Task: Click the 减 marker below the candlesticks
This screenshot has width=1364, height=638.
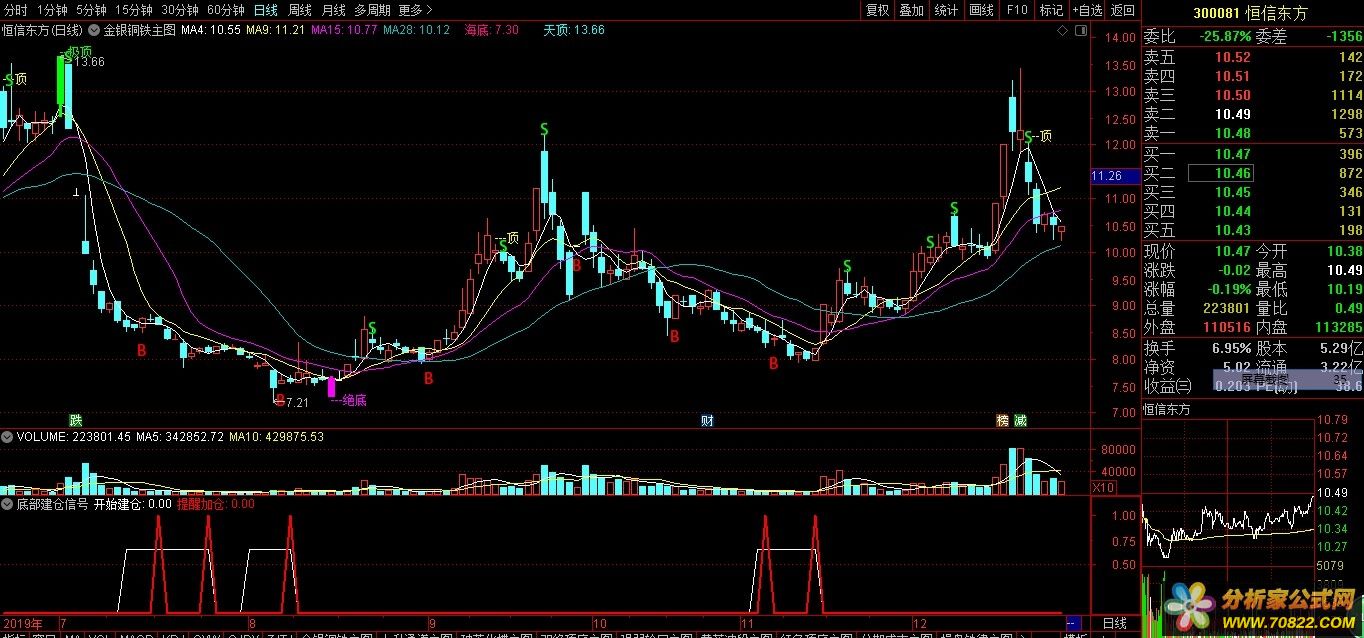Action: (x=1019, y=420)
